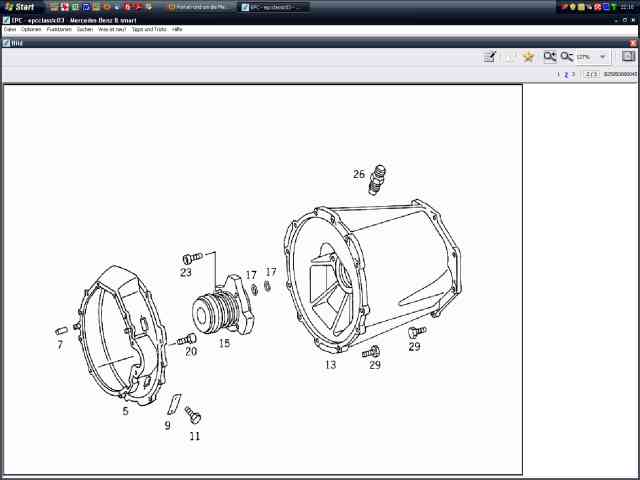Open the Suchen menu
Image resolution: width=640 pixels, height=480 pixels.
tap(85, 29)
